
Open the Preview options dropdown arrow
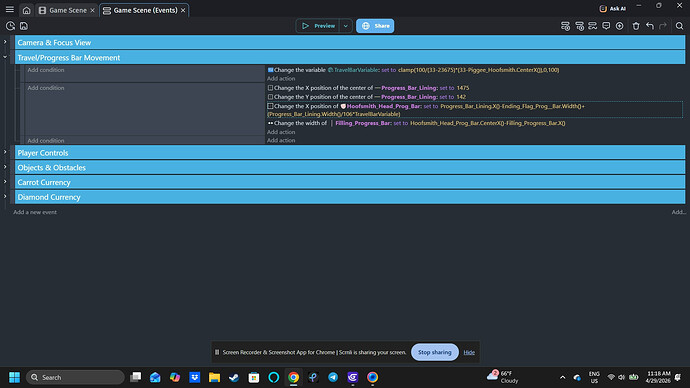tap(346, 26)
